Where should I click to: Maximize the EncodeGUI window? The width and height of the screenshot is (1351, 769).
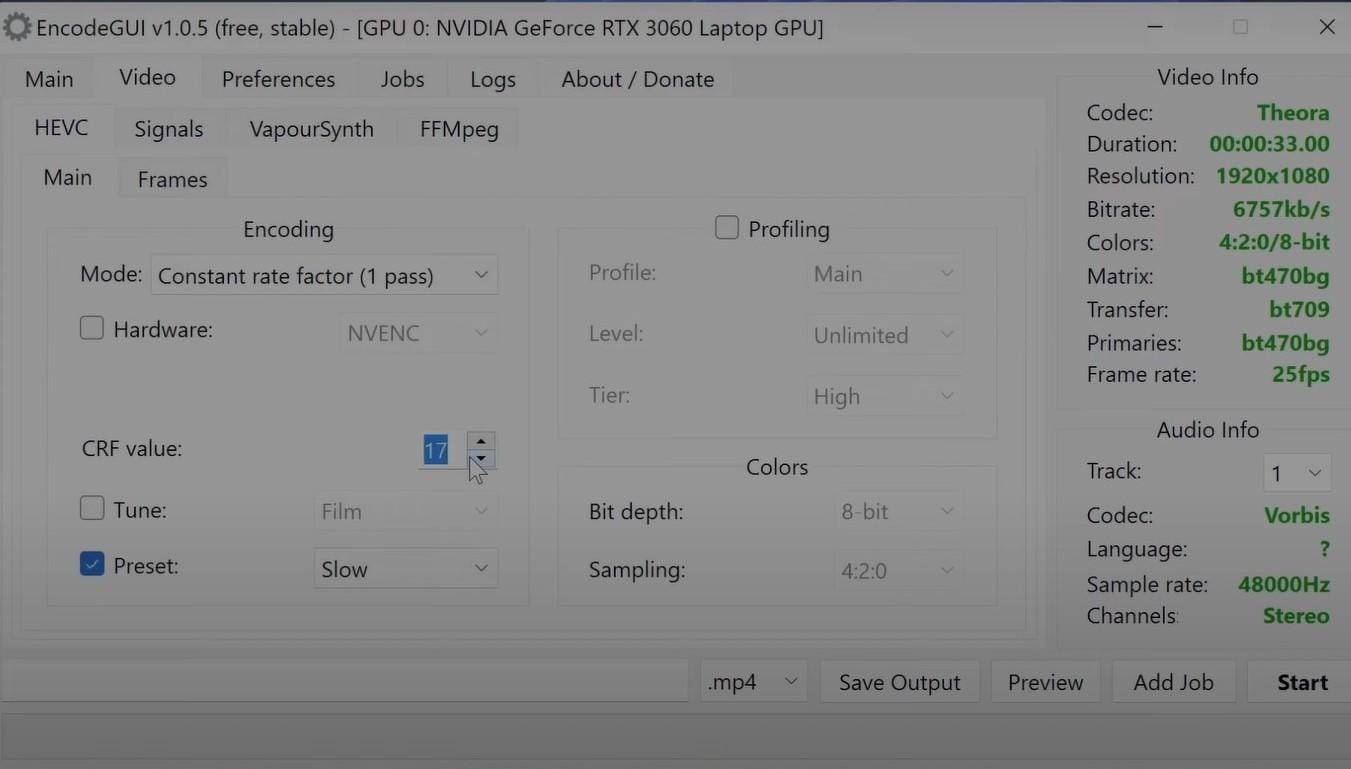pos(1240,27)
